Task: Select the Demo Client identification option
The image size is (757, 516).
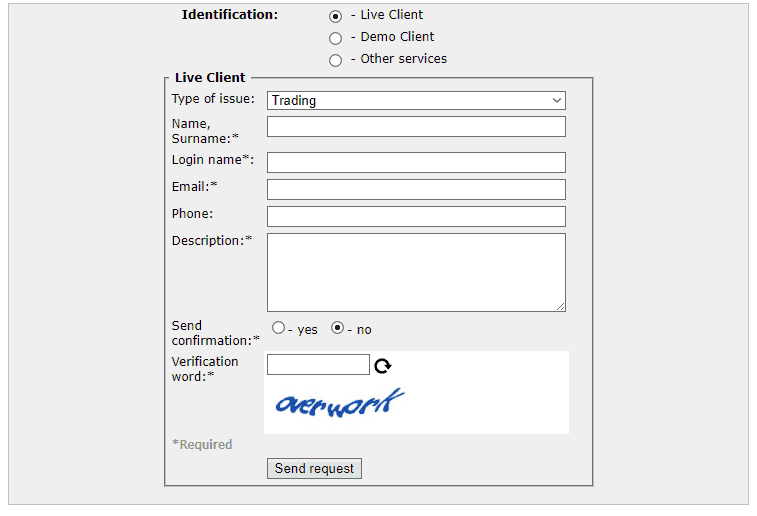Action: [336, 38]
